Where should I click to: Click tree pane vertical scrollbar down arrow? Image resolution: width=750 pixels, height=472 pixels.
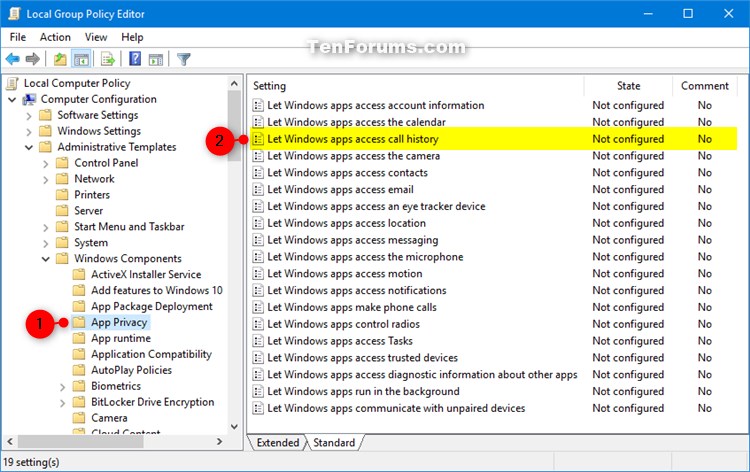234,427
